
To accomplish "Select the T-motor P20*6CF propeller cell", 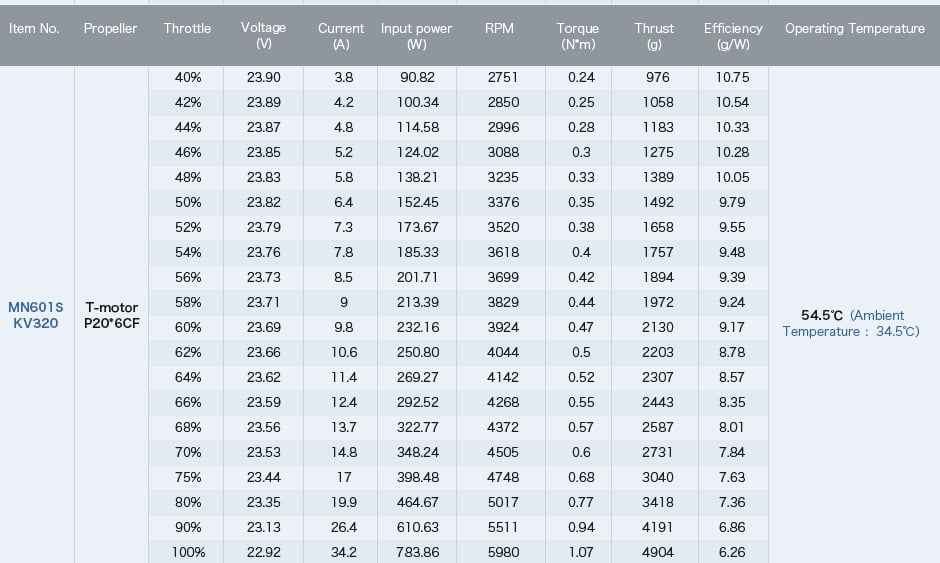I will coord(112,315).
